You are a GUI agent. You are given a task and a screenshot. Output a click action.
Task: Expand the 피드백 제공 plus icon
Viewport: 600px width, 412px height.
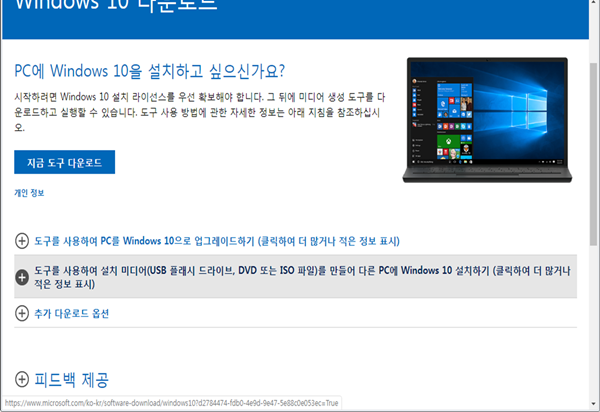pyautogui.click(x=22, y=379)
